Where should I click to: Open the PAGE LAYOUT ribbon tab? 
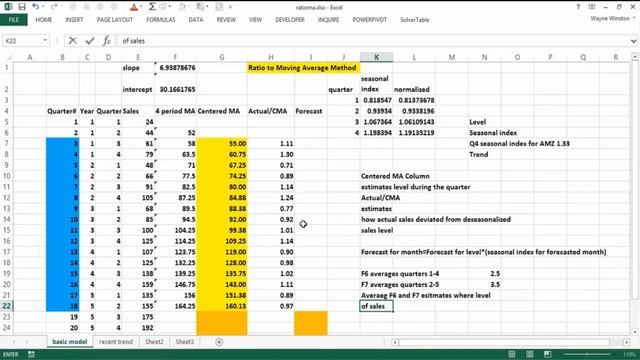coord(115,20)
